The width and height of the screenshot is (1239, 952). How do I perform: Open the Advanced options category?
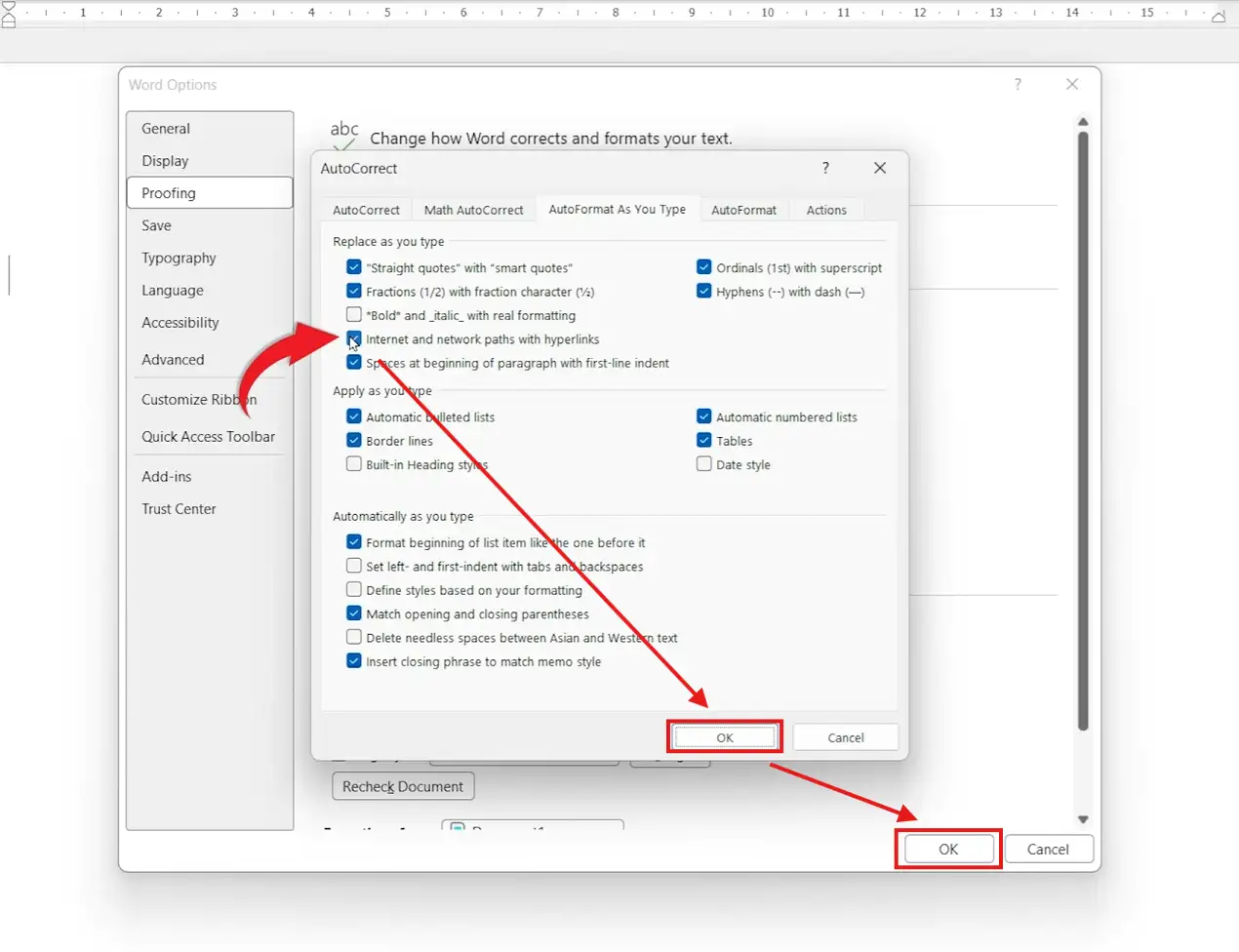pos(210,359)
